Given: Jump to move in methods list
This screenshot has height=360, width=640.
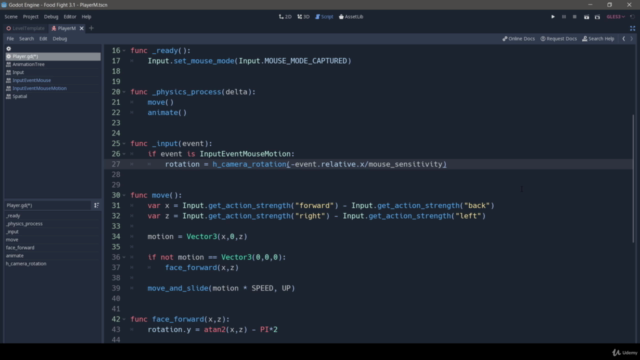Looking at the screenshot, I should point(53,240).
